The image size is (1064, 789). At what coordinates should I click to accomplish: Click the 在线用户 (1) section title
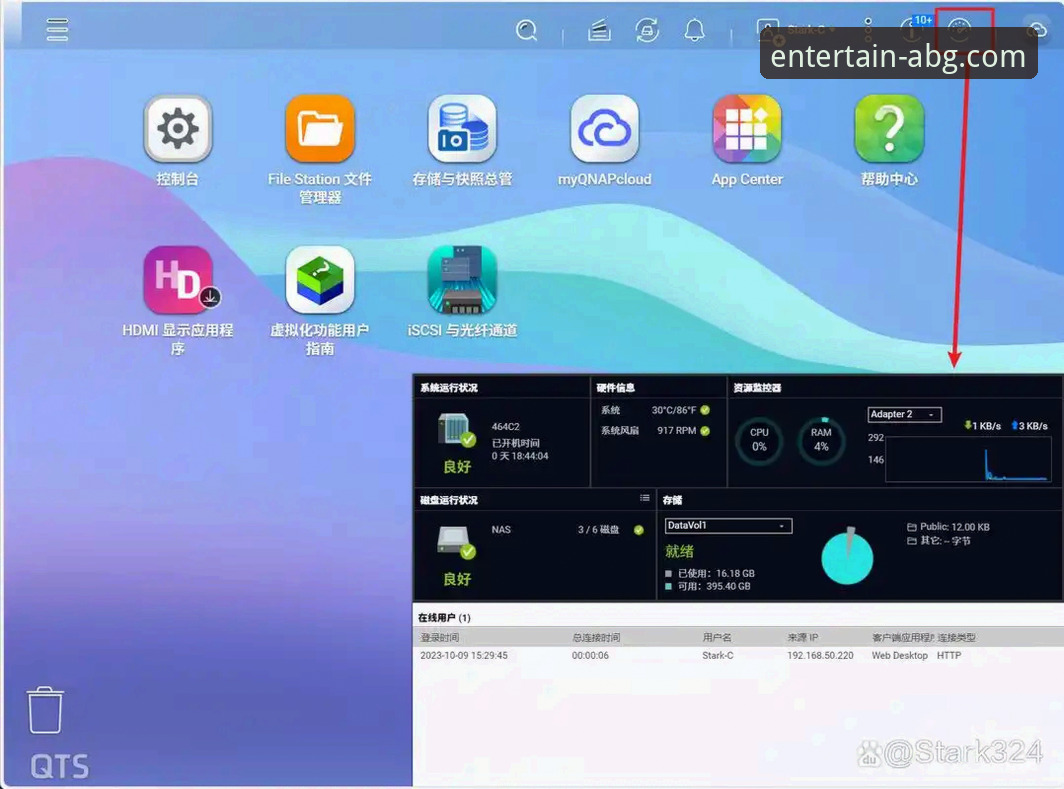[x=444, y=617]
